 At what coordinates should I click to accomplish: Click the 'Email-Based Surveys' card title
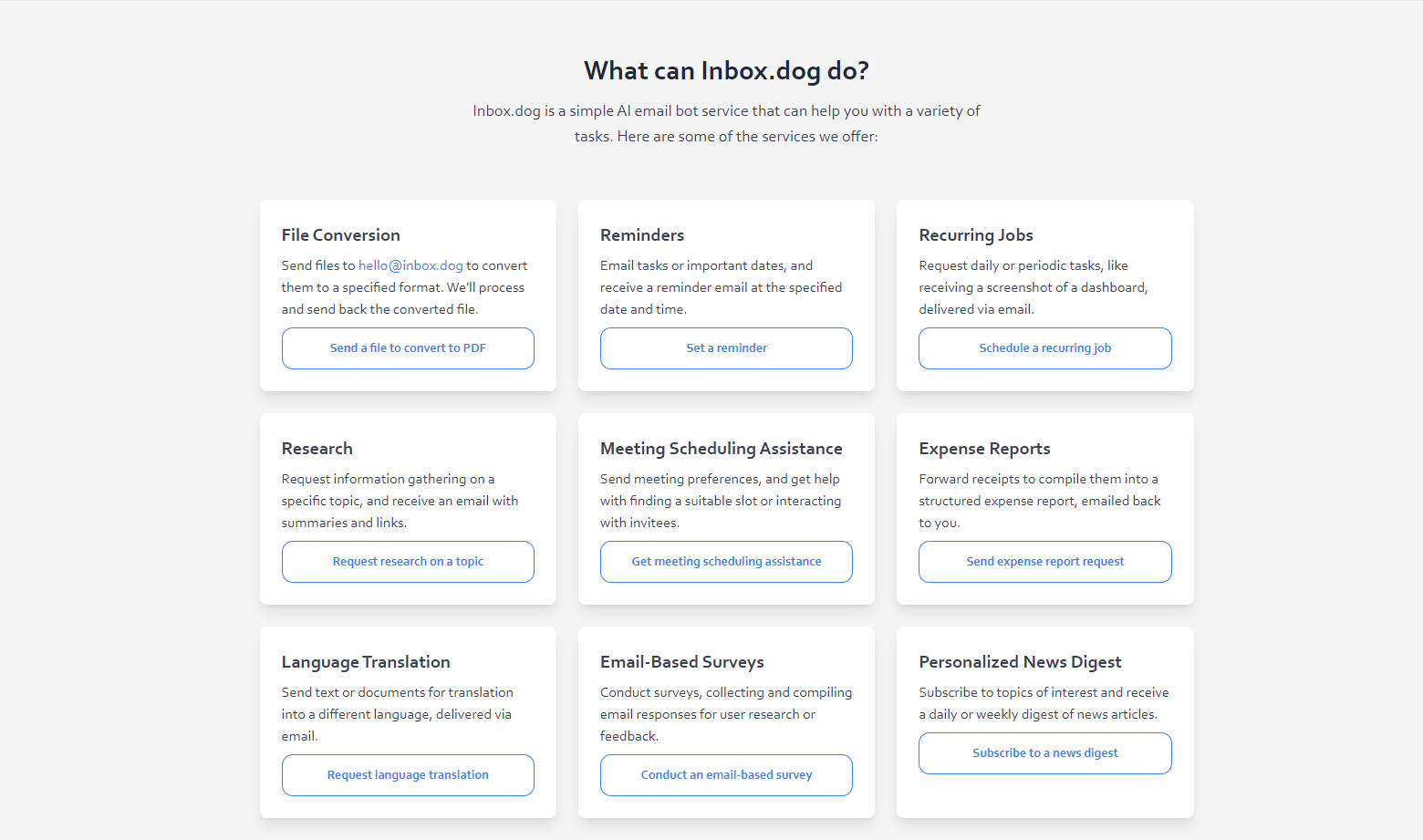pyautogui.click(x=682, y=662)
